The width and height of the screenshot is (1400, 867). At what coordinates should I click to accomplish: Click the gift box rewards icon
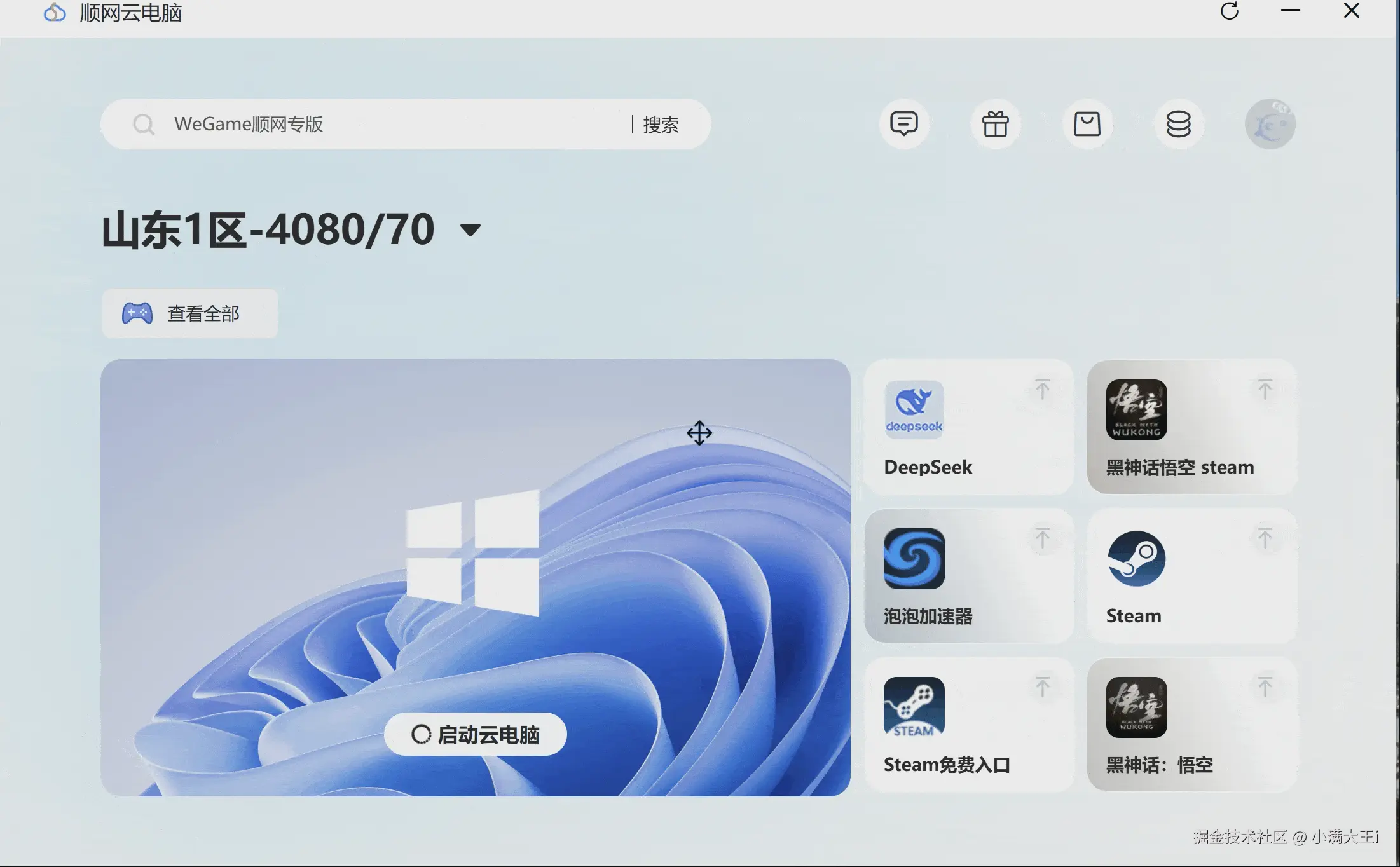995,124
